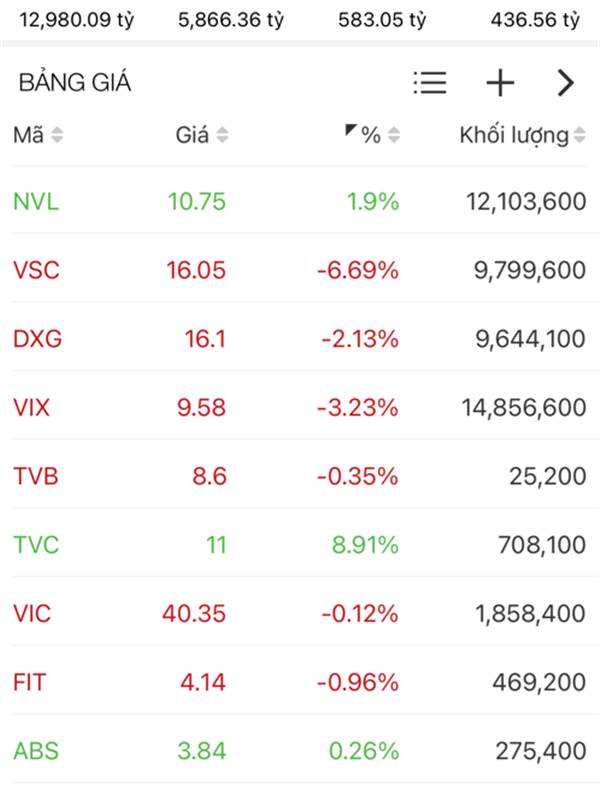Open the list view menu icon

tap(430, 83)
